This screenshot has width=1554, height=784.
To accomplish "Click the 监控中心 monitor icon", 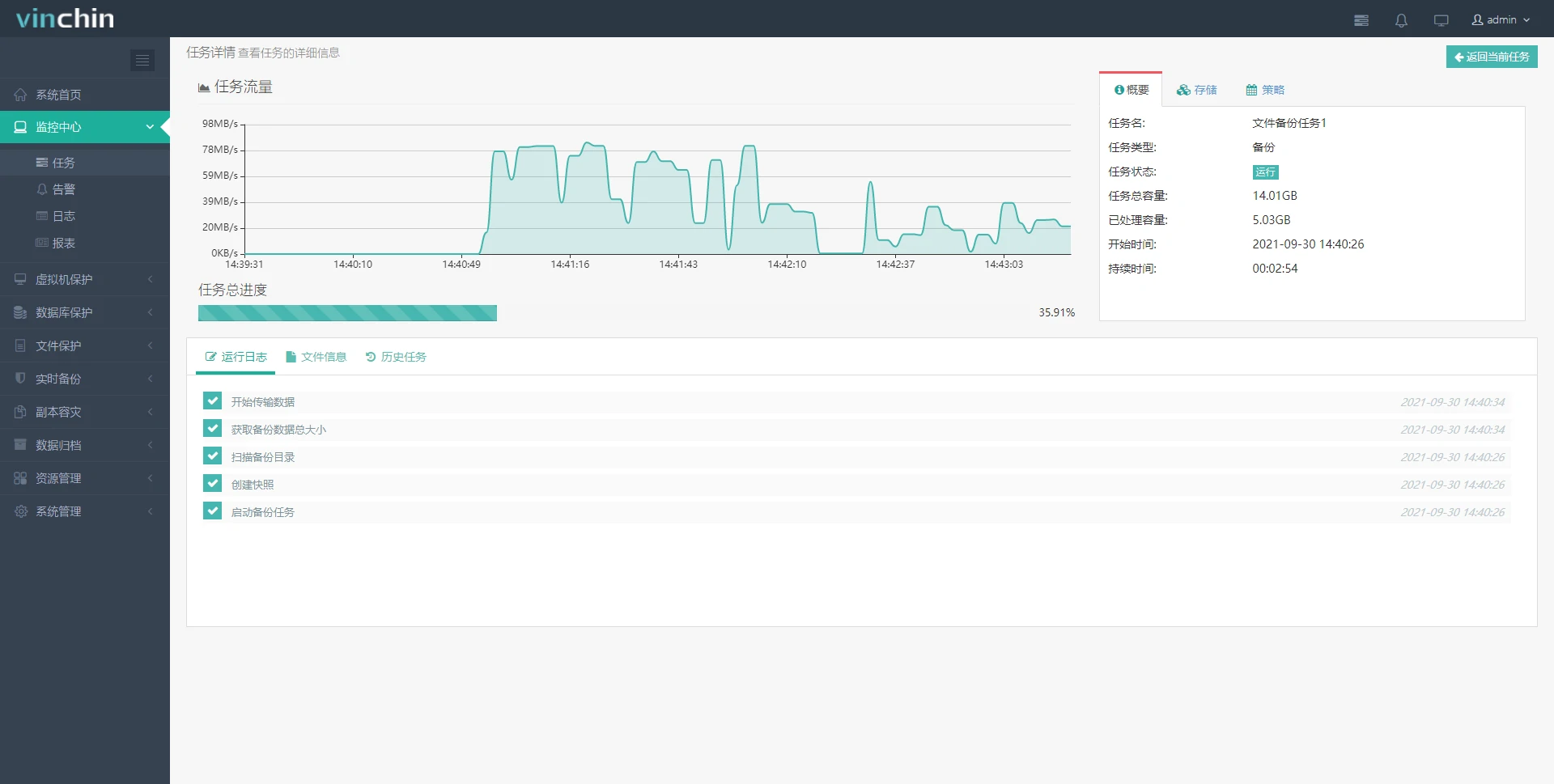I will (20, 127).
